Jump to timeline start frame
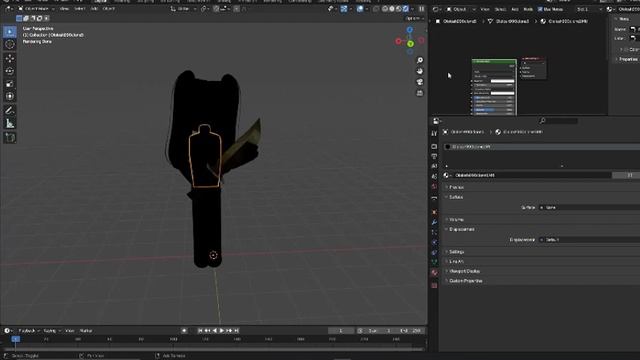The width and height of the screenshot is (640, 360). [200, 331]
